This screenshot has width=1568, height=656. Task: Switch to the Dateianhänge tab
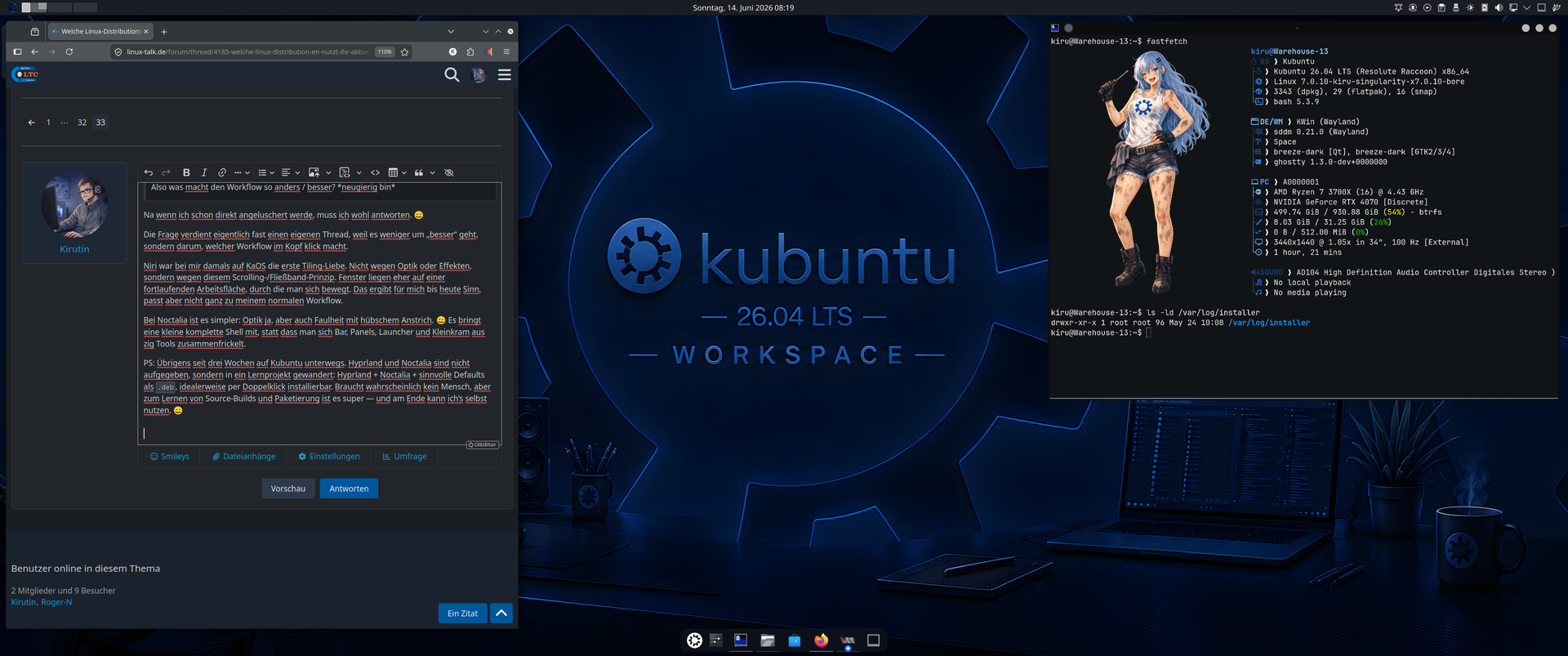[x=243, y=457]
